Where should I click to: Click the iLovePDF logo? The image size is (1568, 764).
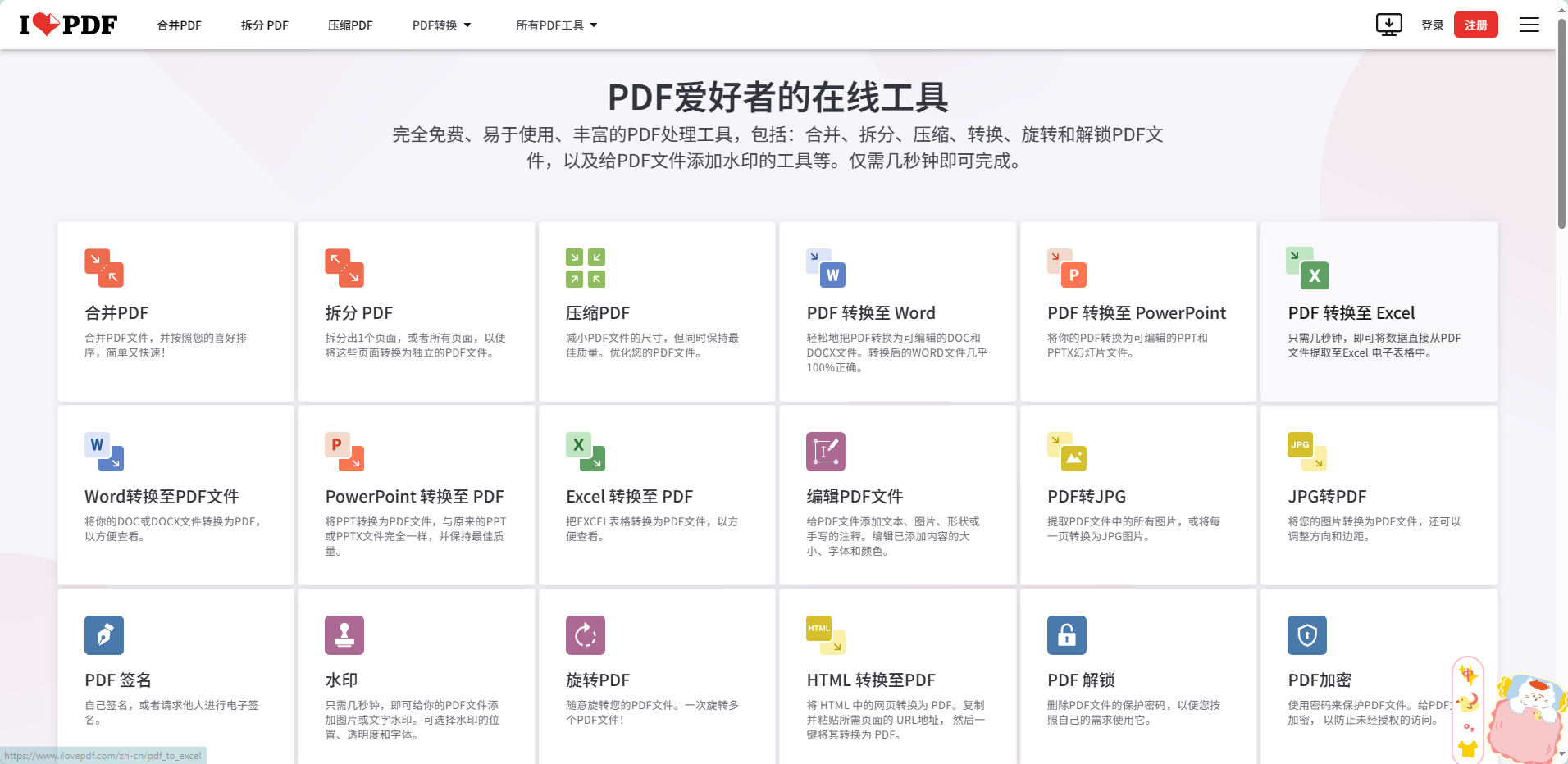[x=68, y=25]
